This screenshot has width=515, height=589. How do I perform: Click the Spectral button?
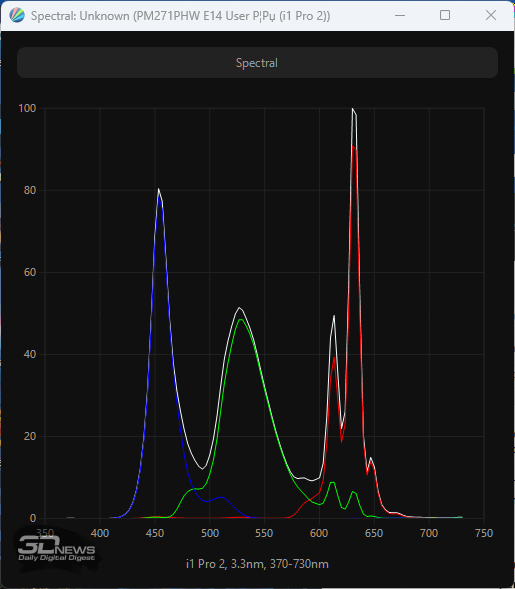tap(257, 63)
